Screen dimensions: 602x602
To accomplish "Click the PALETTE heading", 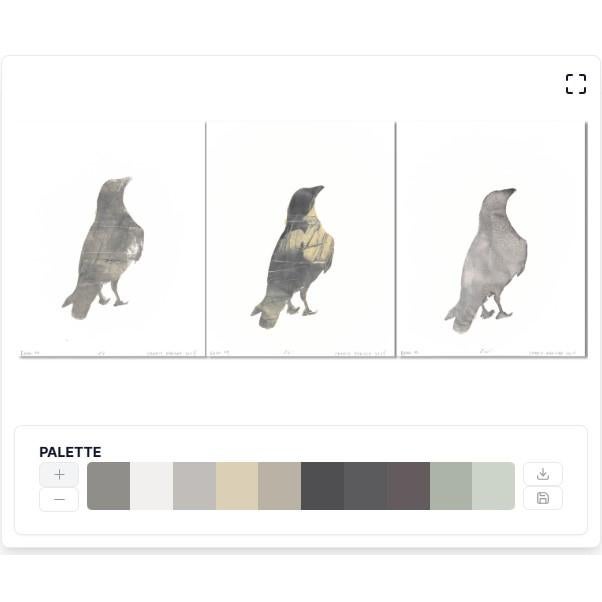I will click(x=70, y=452).
